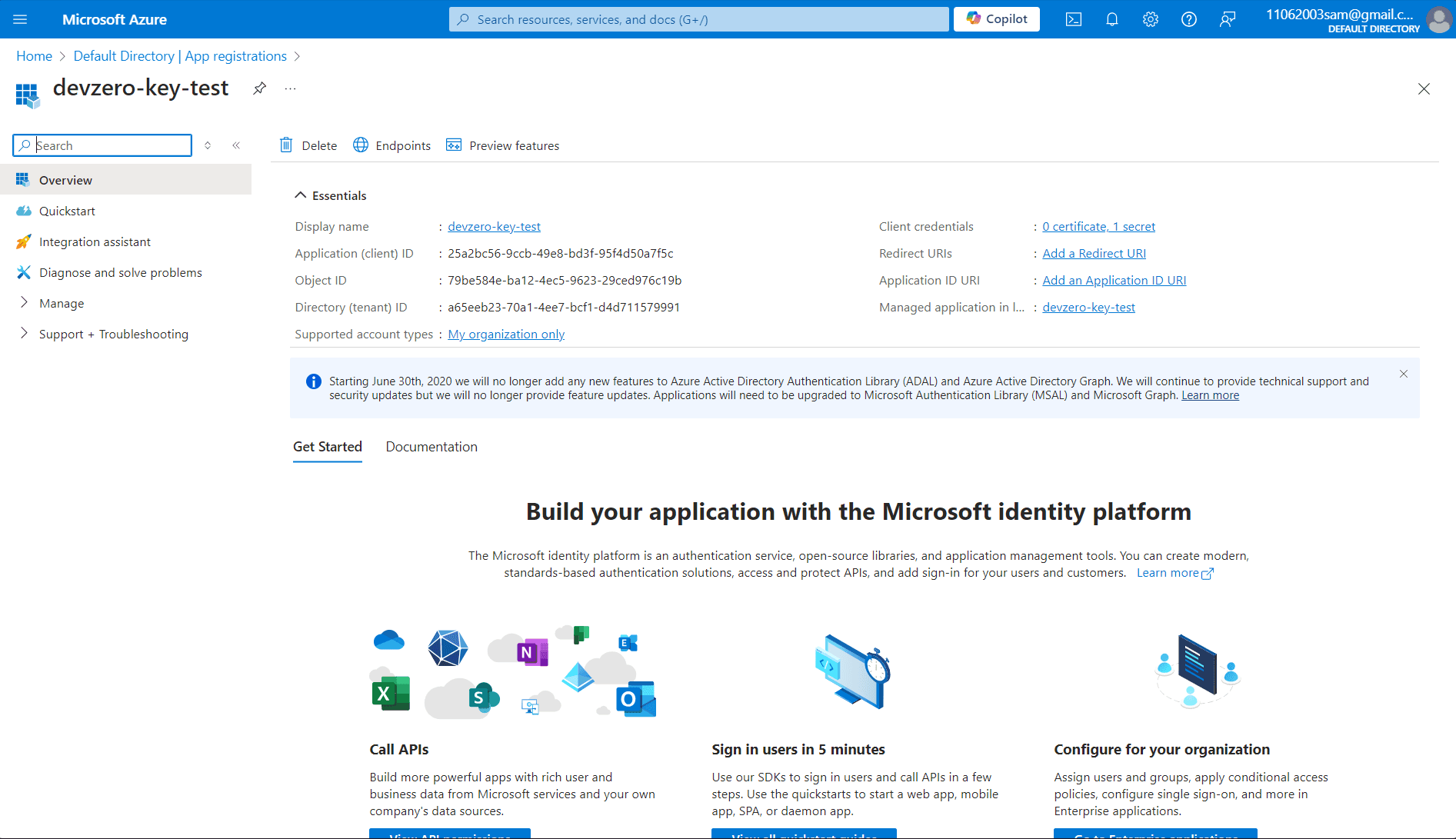Pin devzero-key-test to dashboard
Screen dimensions: 1456x839
coord(260,88)
